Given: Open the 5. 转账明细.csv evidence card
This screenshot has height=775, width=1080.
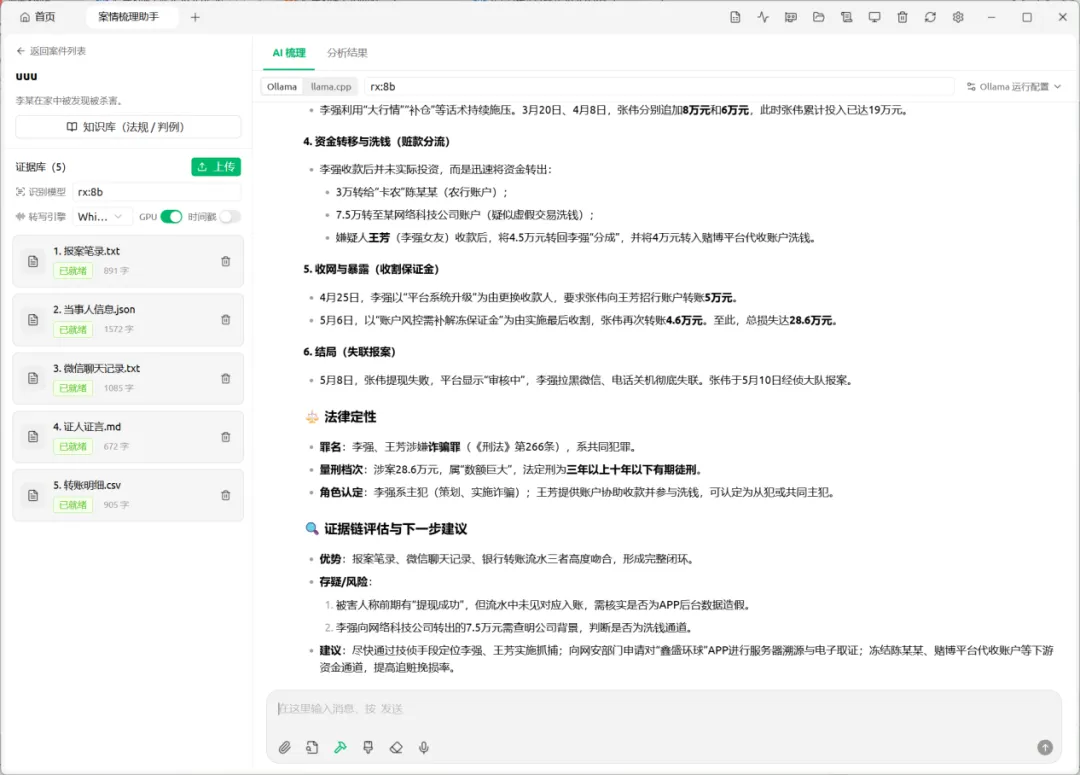Looking at the screenshot, I should click(128, 495).
